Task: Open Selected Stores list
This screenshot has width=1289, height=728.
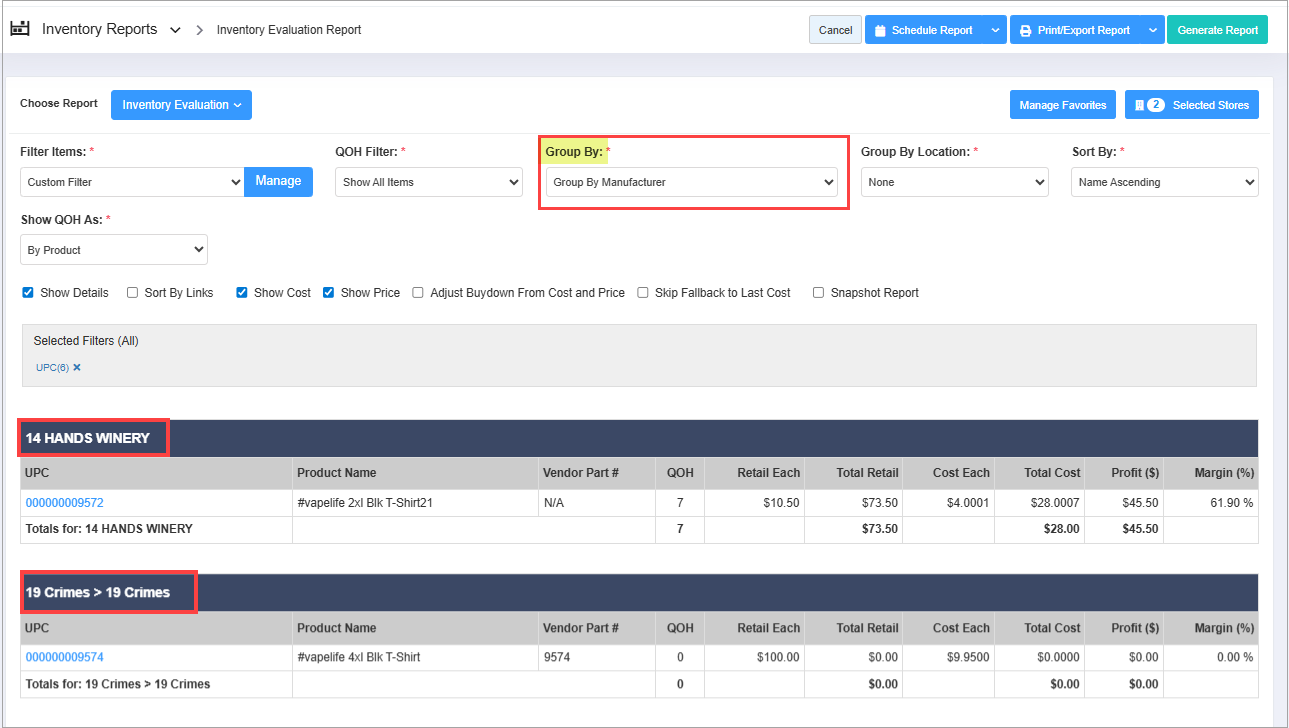Action: click(1192, 105)
